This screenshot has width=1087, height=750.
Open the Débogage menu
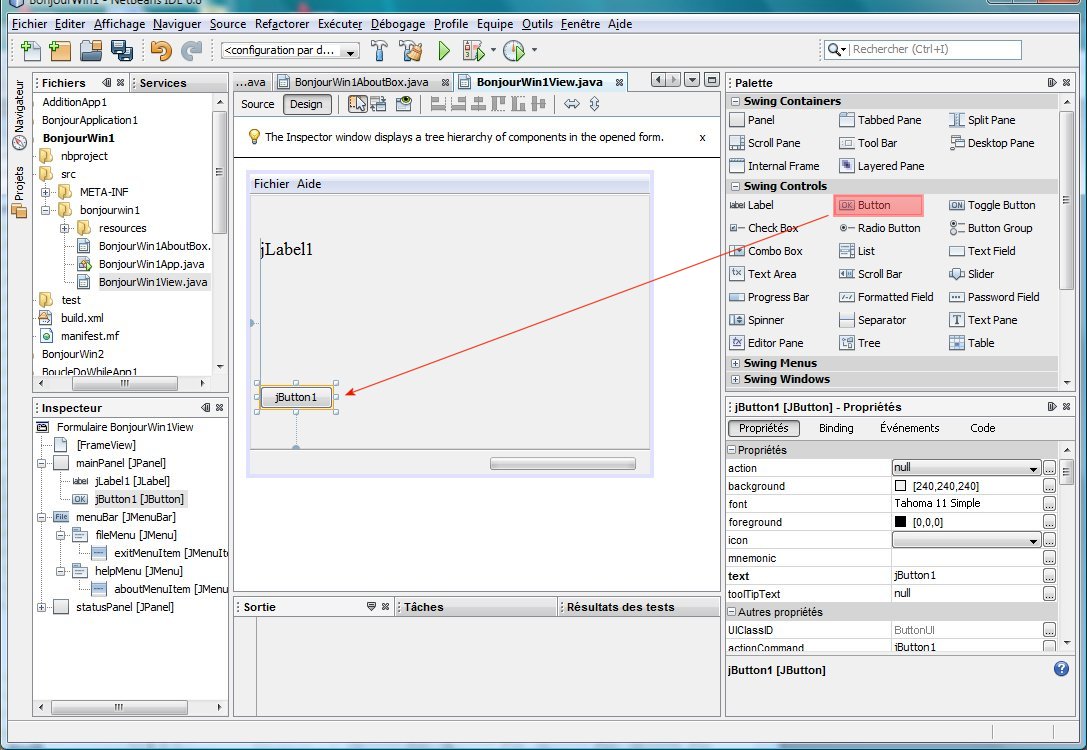398,24
